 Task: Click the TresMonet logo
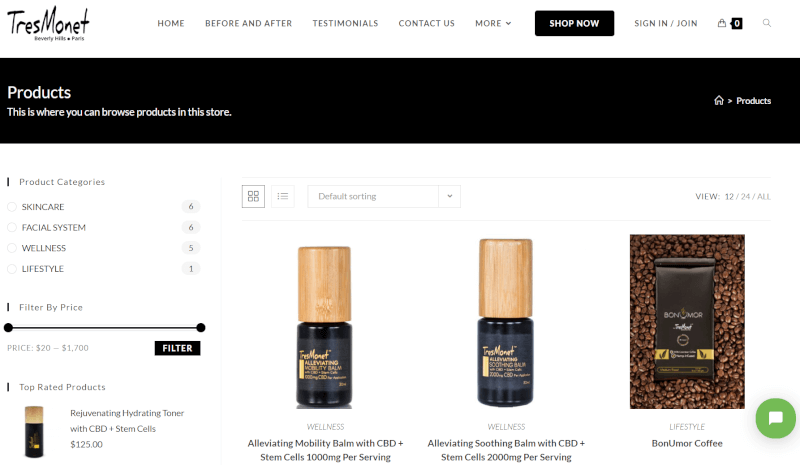(48, 23)
